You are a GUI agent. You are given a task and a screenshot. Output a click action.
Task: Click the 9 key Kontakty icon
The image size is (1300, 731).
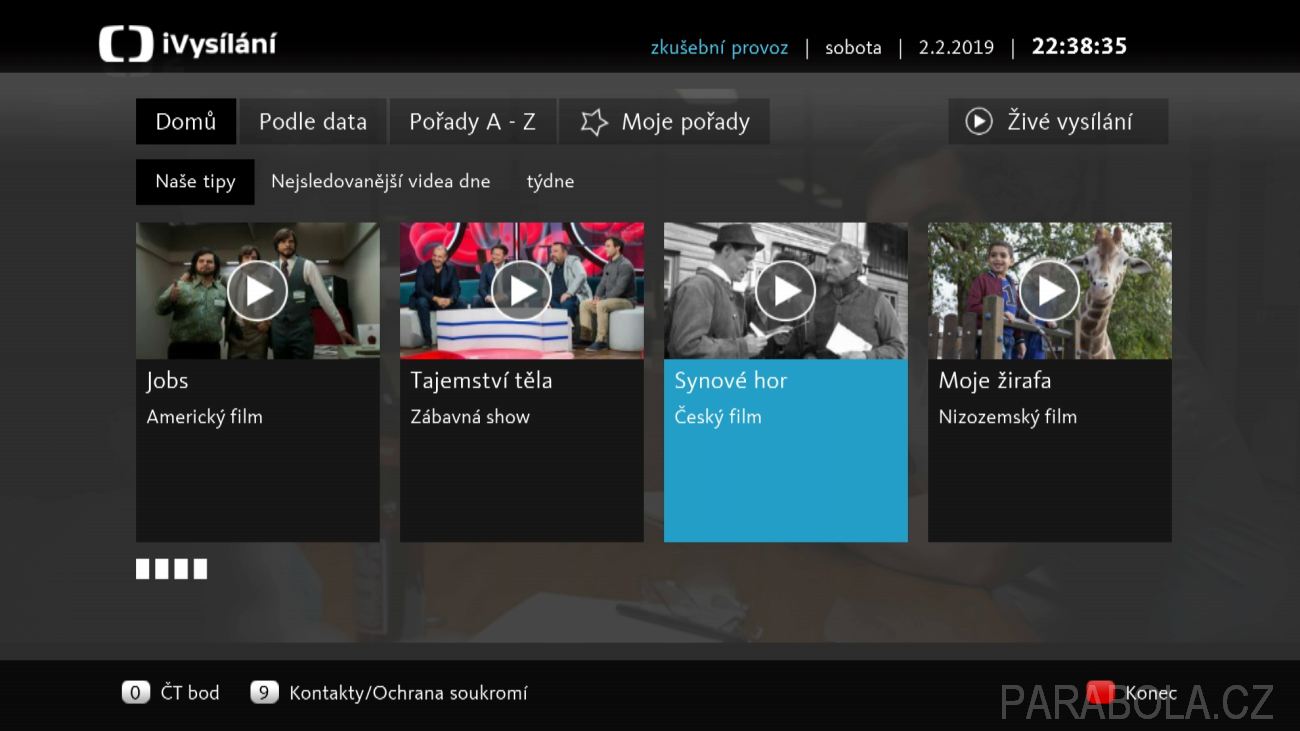click(264, 692)
